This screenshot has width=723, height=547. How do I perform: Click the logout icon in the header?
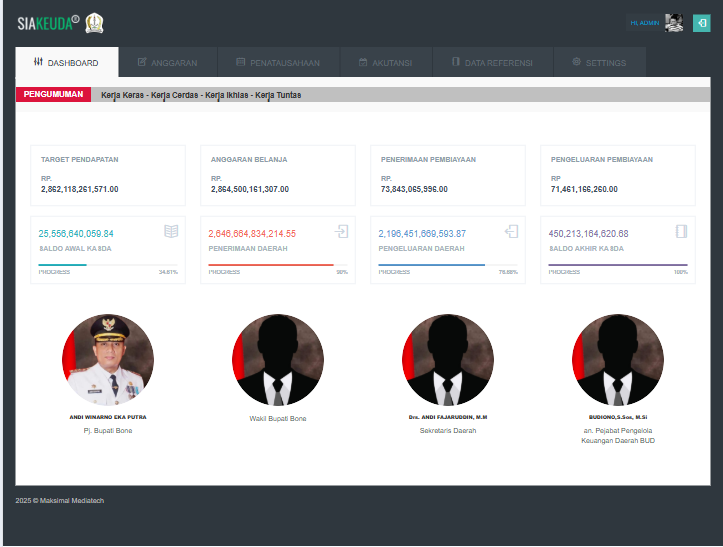pos(701,22)
